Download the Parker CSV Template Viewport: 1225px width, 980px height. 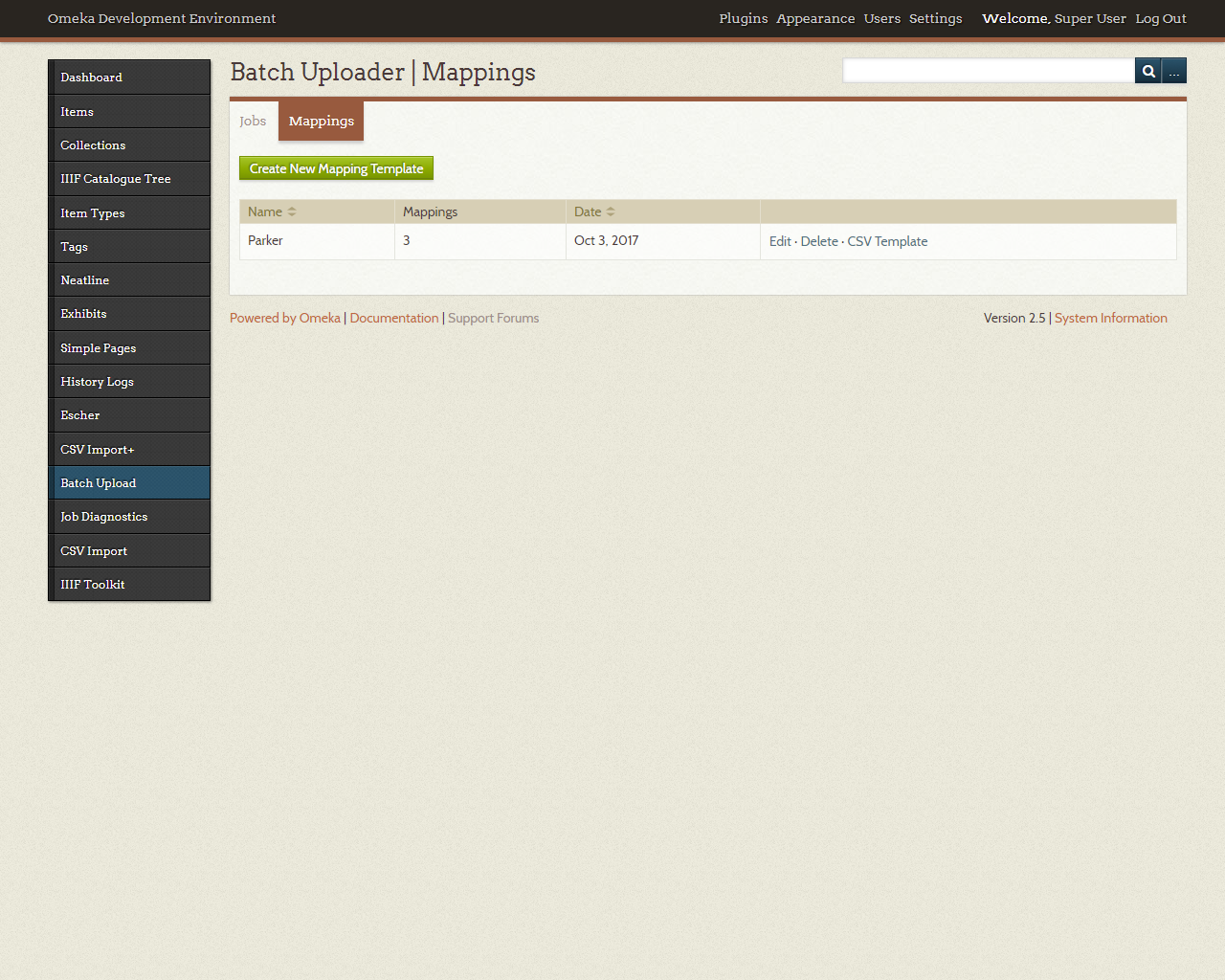(x=887, y=241)
